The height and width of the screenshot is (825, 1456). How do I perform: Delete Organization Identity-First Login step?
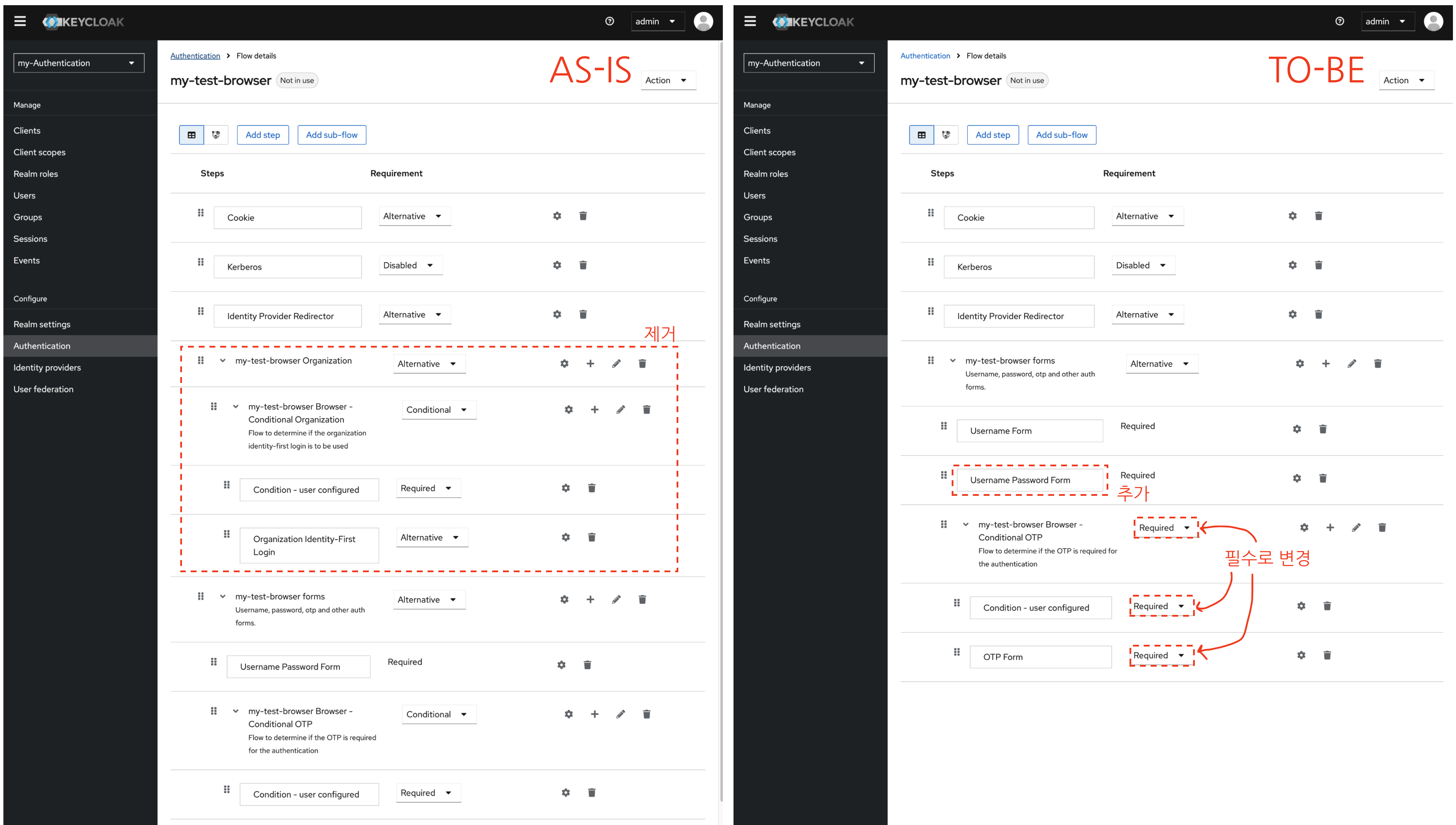[x=591, y=537]
